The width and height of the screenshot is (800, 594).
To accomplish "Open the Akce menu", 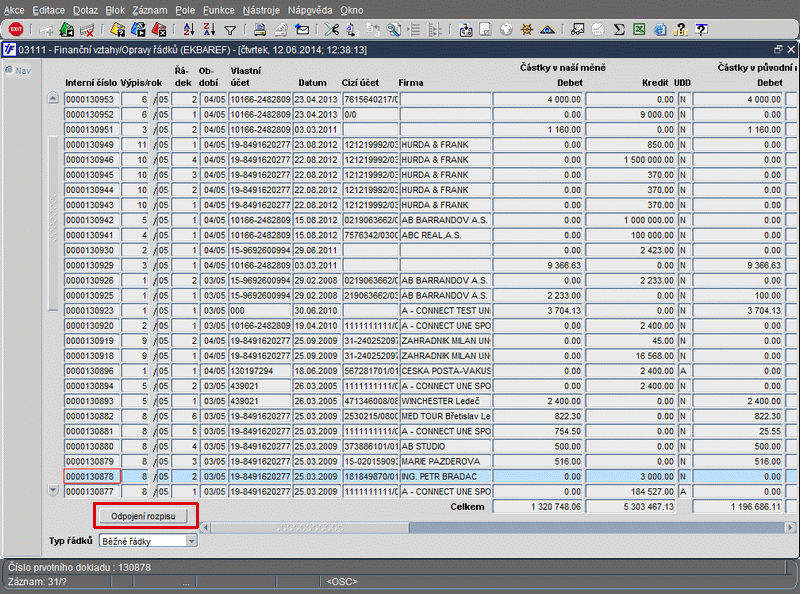I will click(x=14, y=10).
